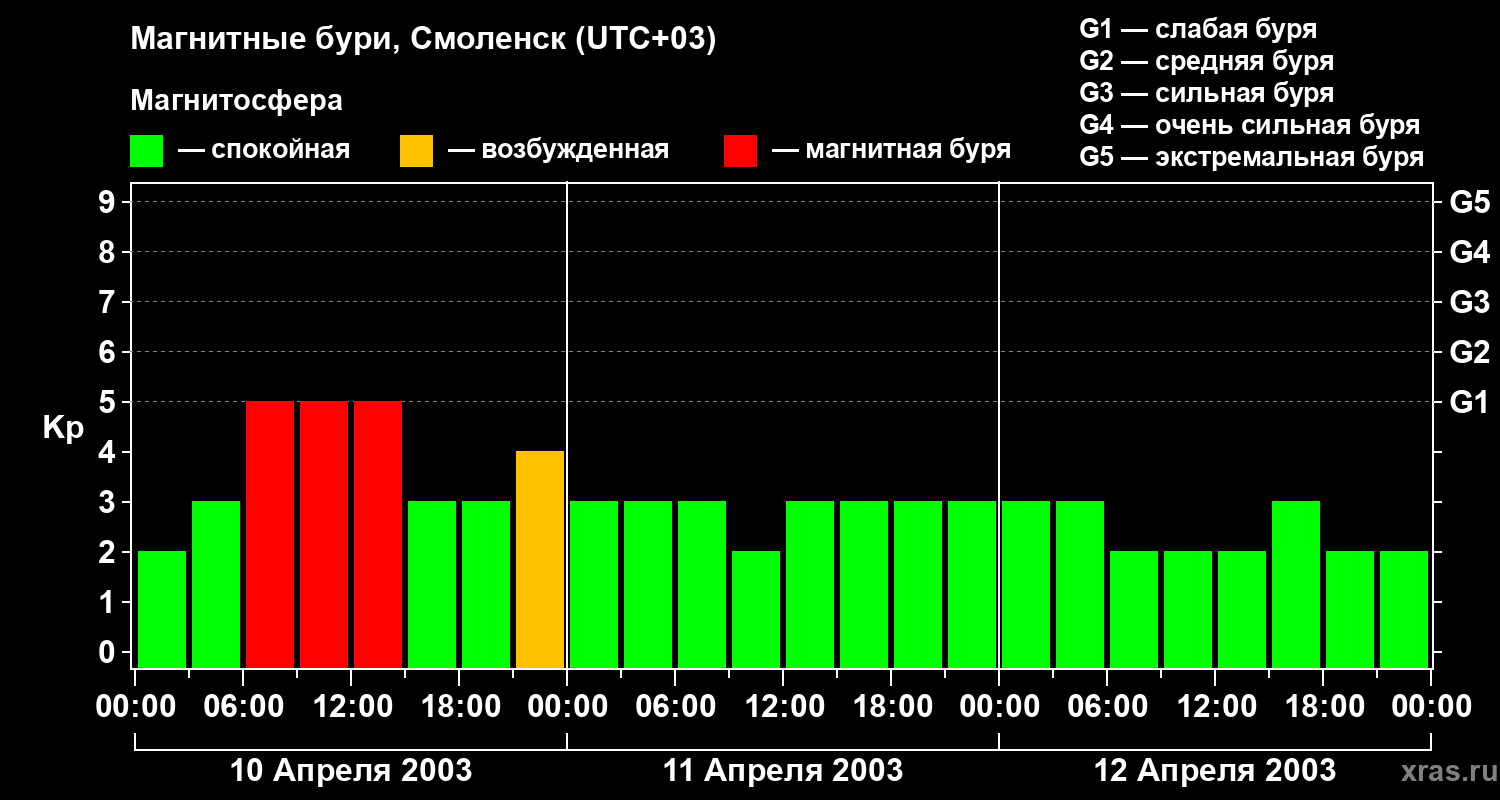This screenshot has width=1500, height=800.
Task: Click the Kp 2 bar at midday on 11 April
Action: pyautogui.click(x=756, y=609)
